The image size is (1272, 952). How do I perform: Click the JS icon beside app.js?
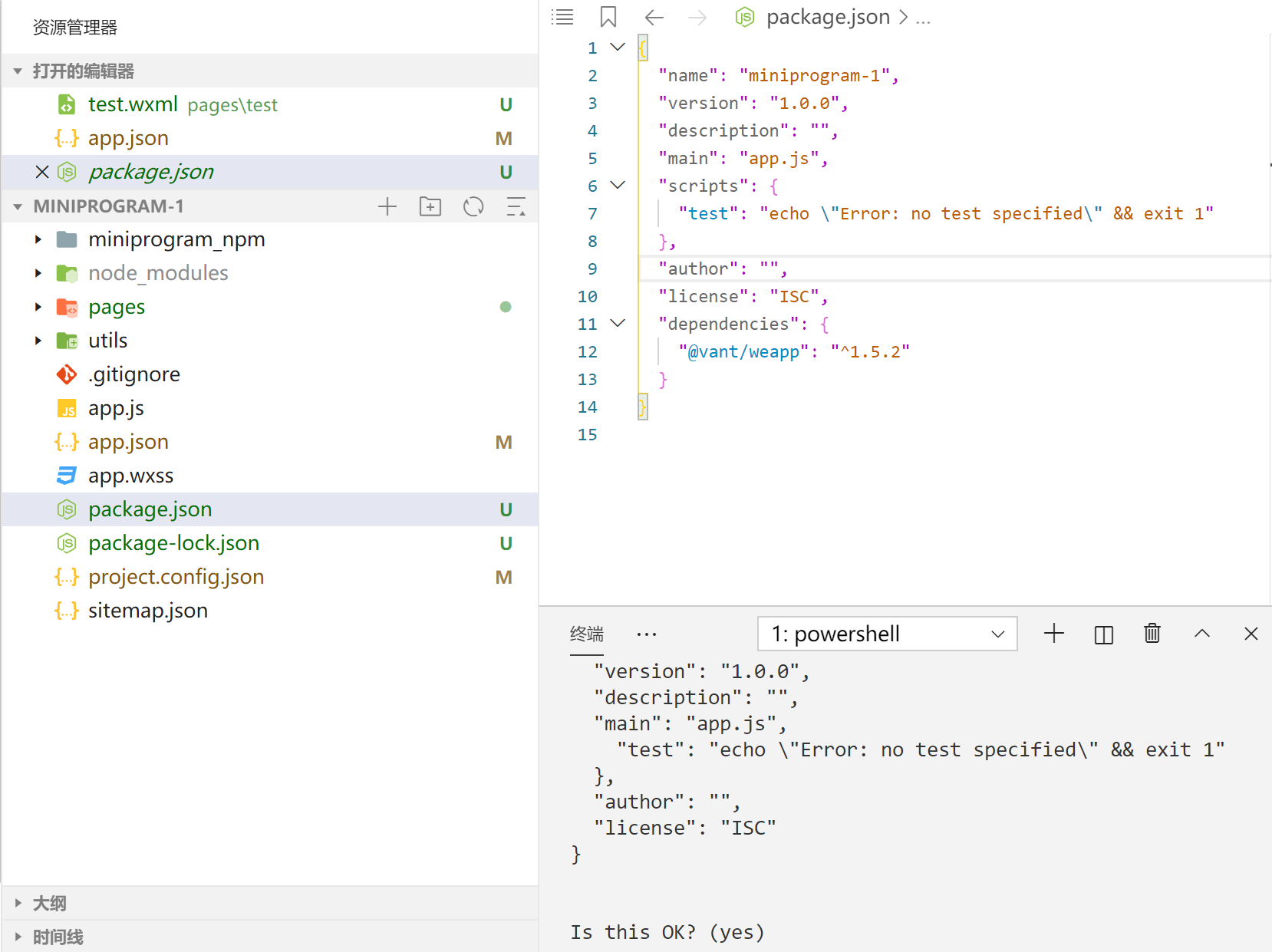tap(67, 408)
